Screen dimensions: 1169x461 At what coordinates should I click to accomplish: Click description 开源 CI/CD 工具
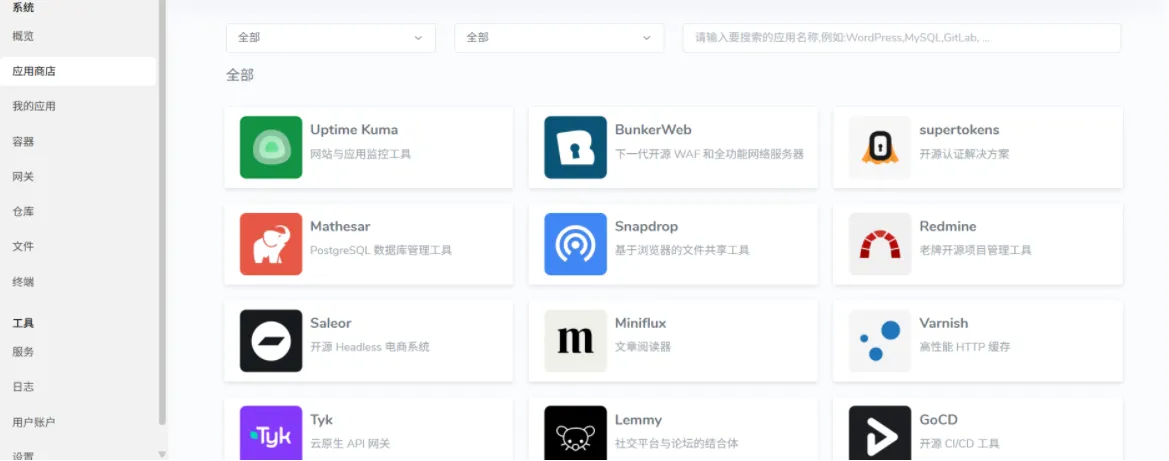point(960,444)
